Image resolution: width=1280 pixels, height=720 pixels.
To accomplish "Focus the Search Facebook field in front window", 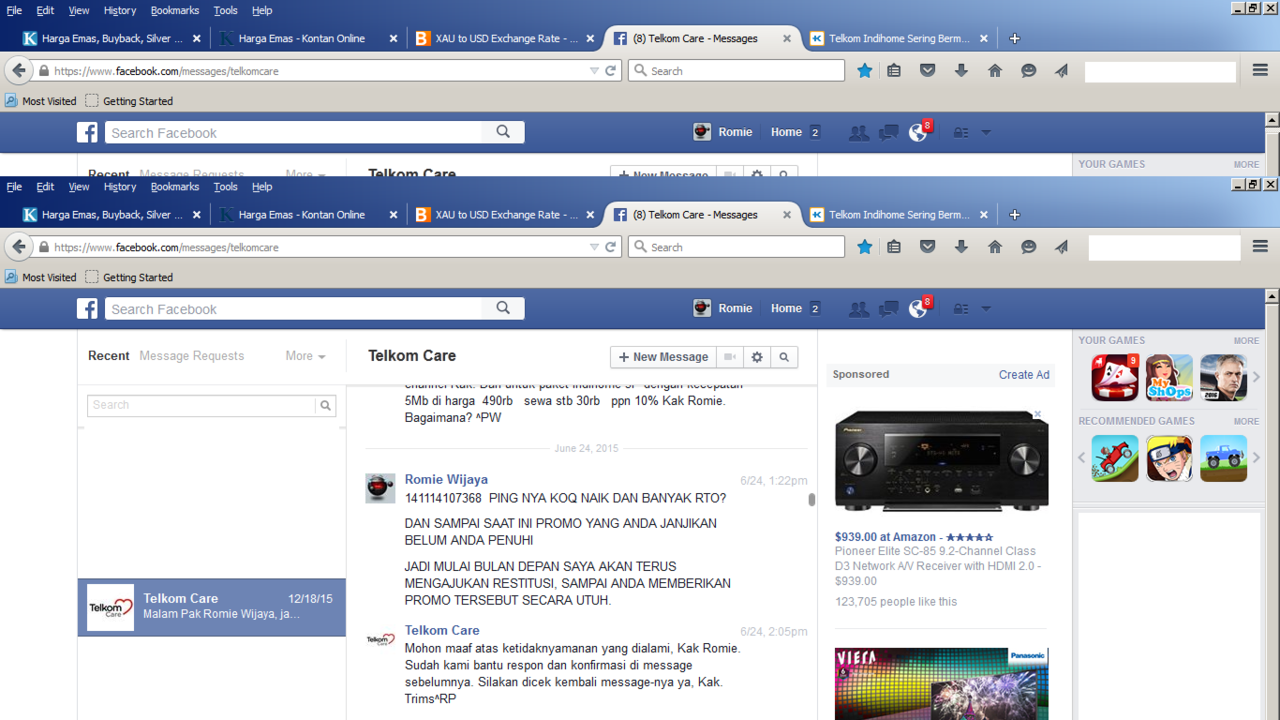I will [294, 309].
